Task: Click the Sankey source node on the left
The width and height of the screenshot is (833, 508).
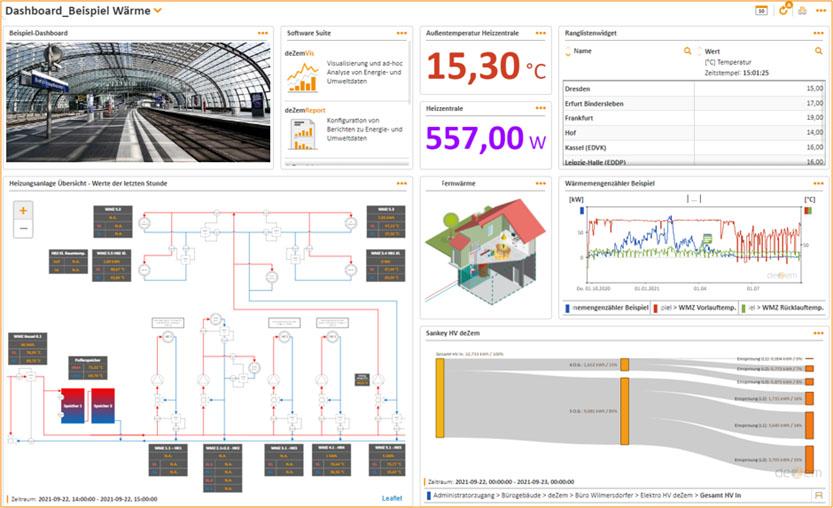Action: click(x=440, y=398)
